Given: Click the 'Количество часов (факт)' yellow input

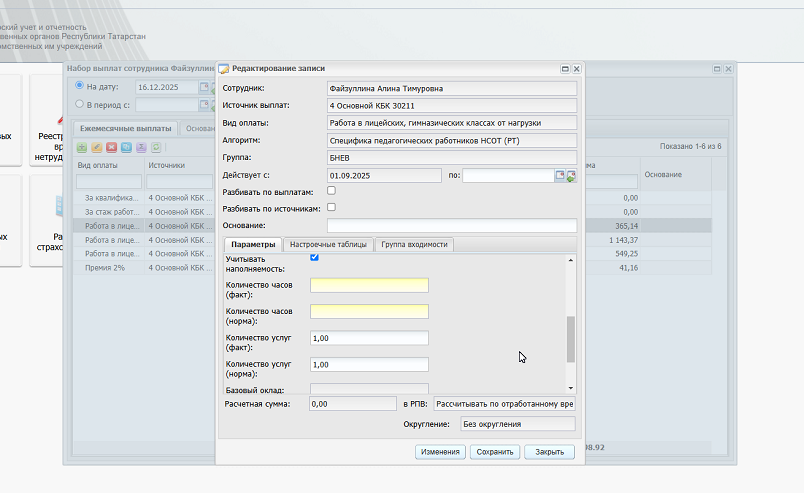Looking at the screenshot, I should (369, 285).
